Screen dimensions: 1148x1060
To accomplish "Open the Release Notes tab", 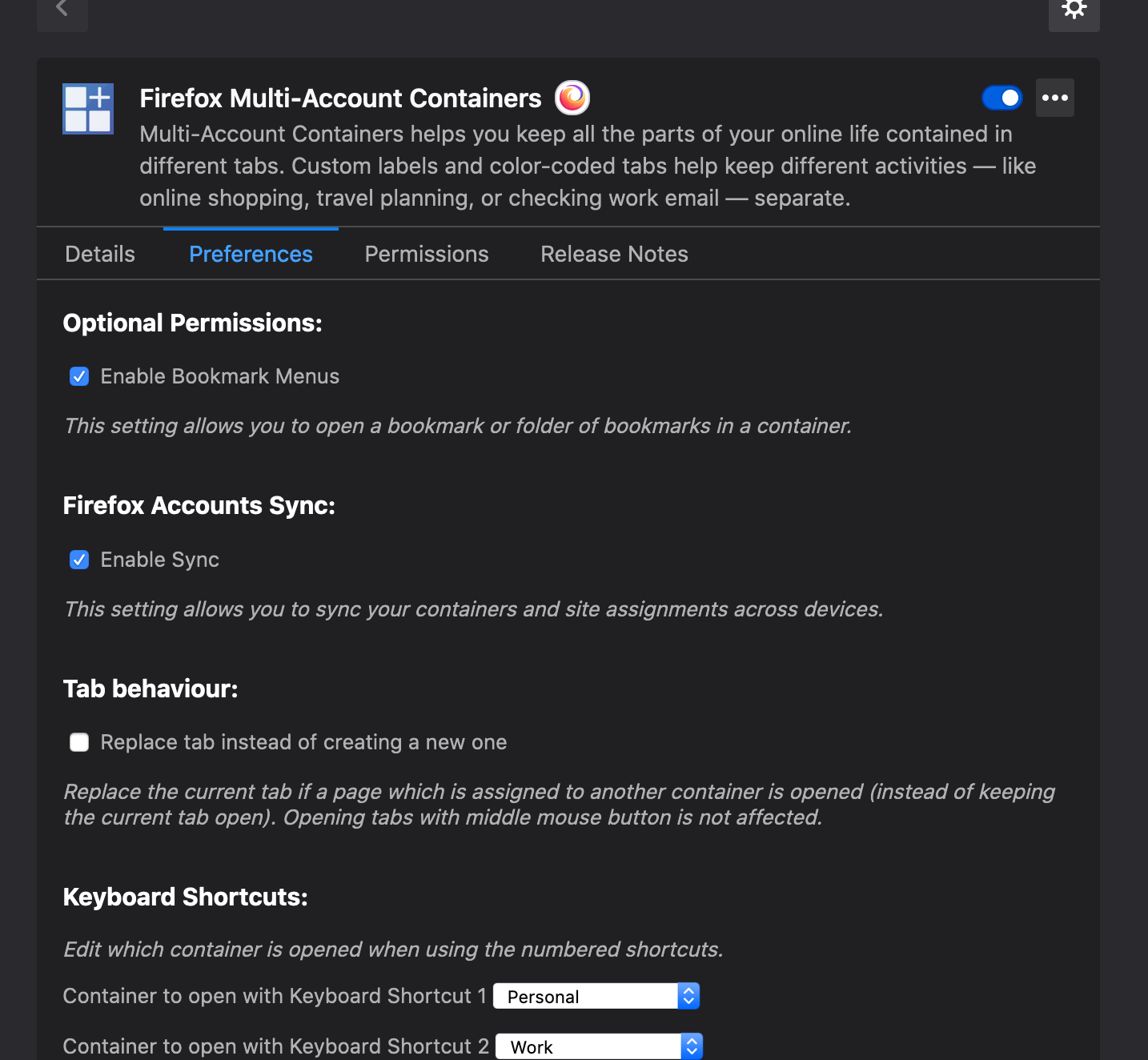I will point(614,254).
